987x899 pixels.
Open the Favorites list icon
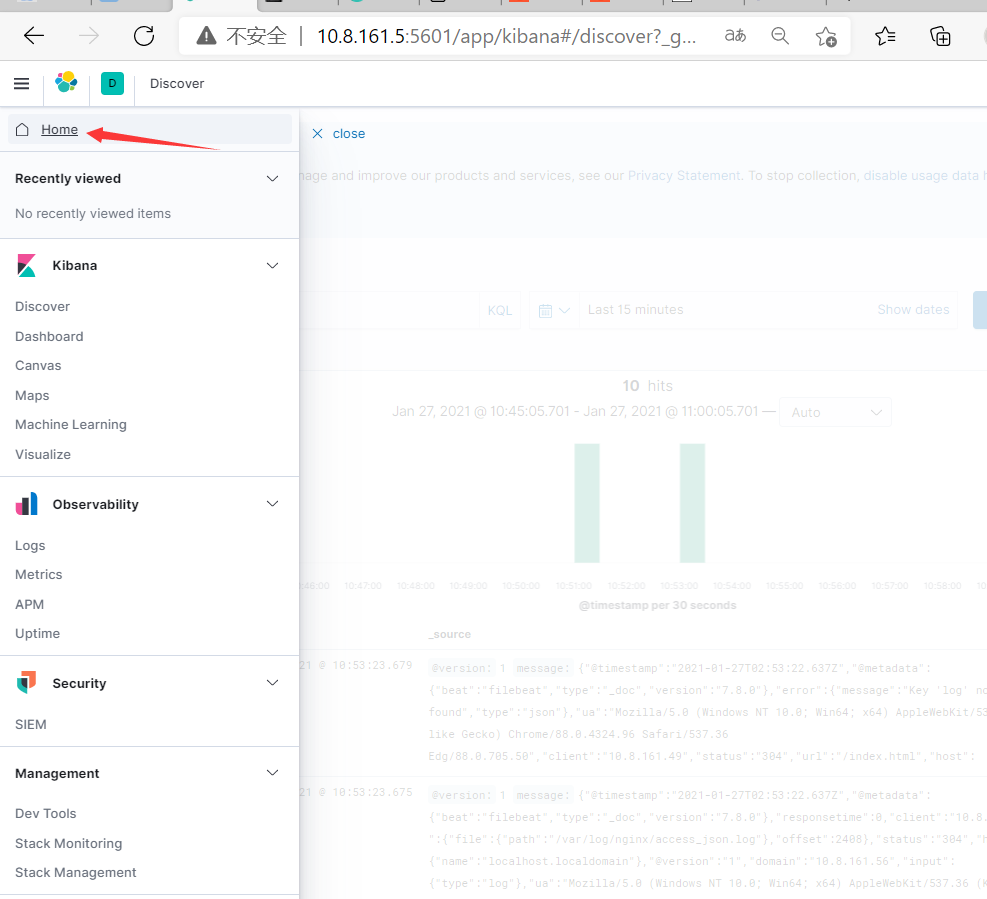coord(885,36)
